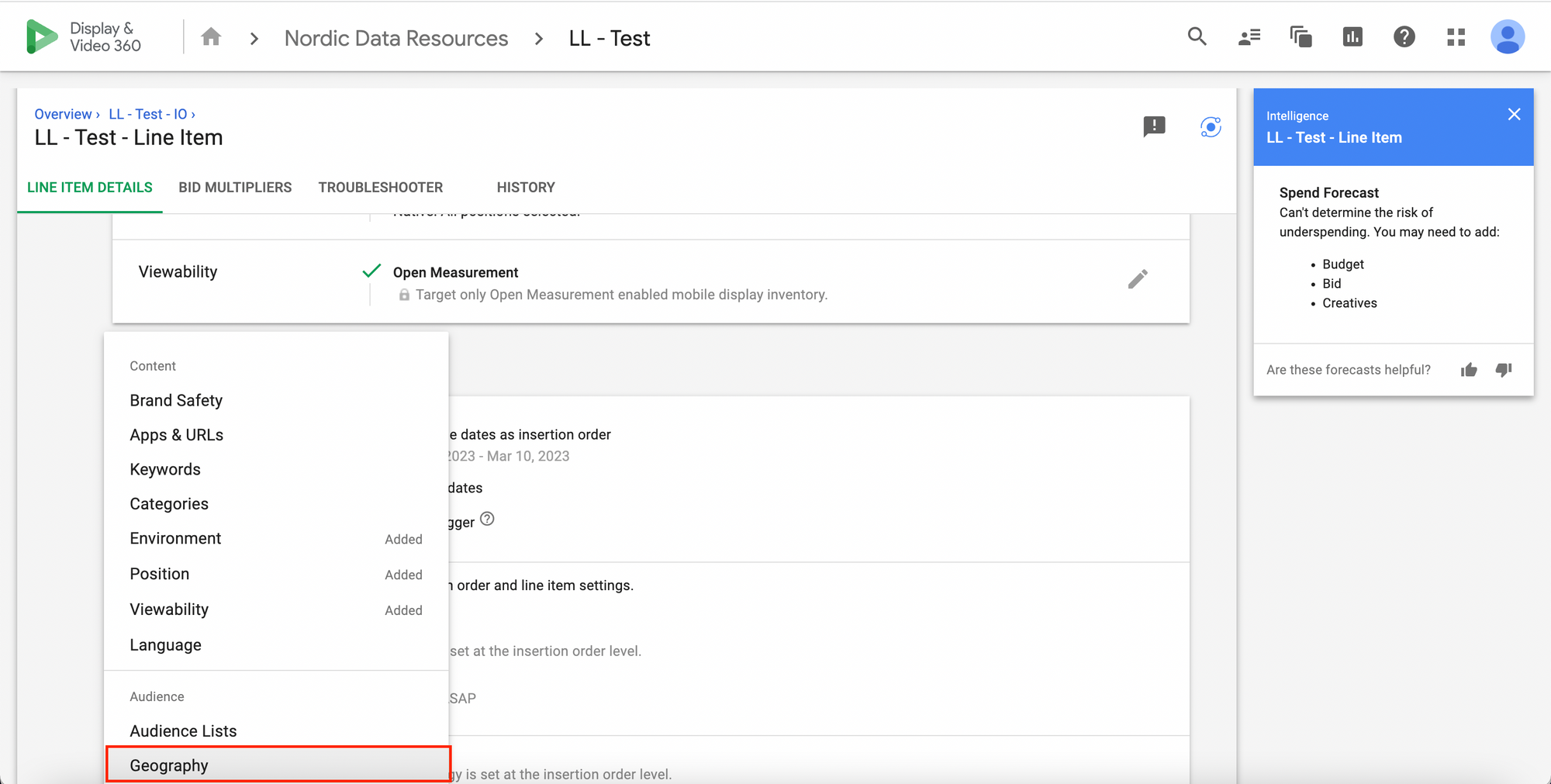This screenshot has height=784, width=1551.
Task: Select Viewability in targeting menu
Action: [276, 610]
